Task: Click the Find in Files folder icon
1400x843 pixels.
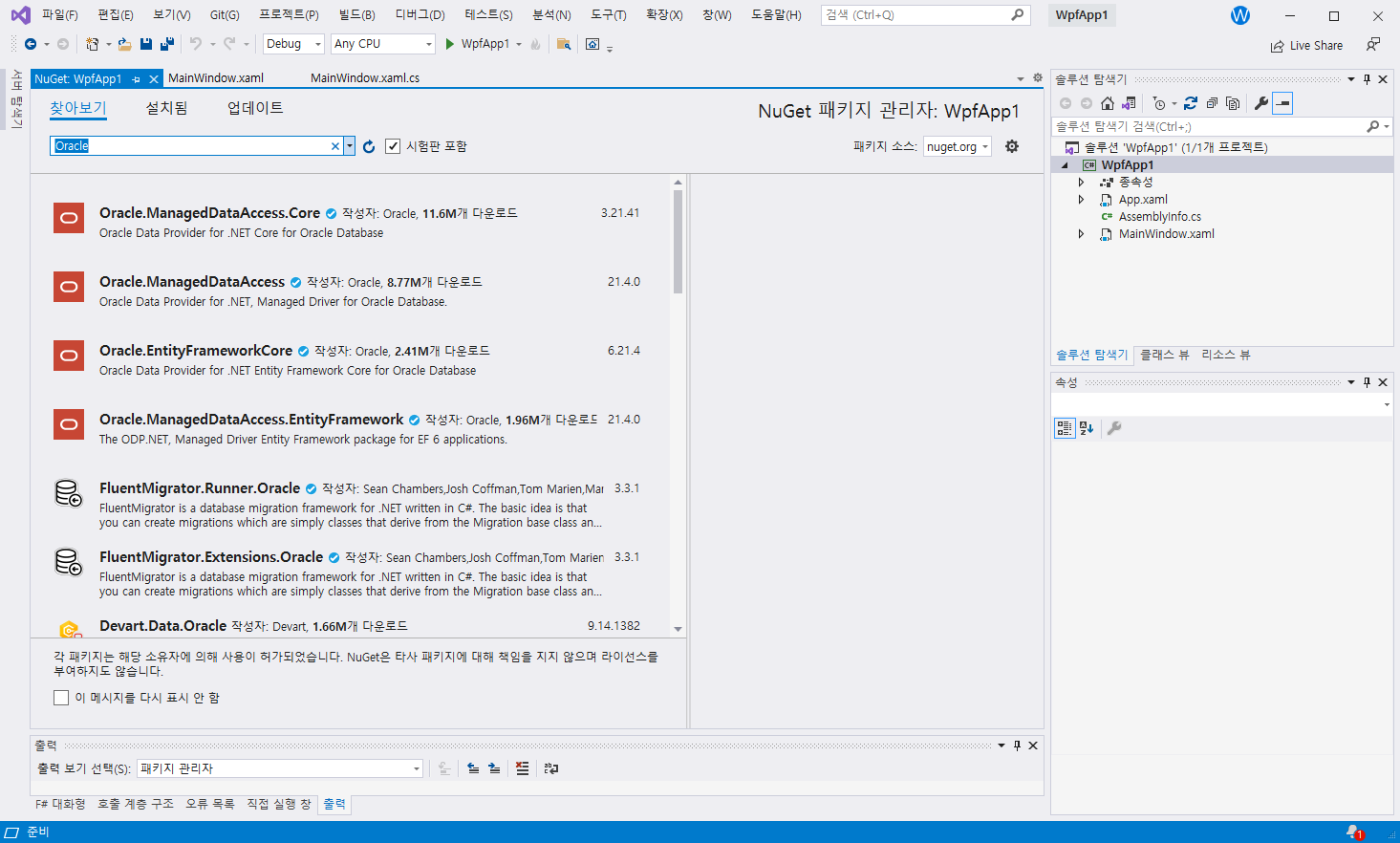Action: coord(564,44)
